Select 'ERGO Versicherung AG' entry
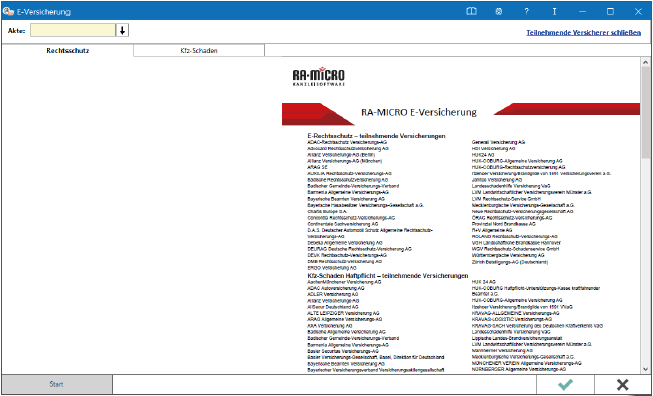The image size is (653, 396). (332, 268)
